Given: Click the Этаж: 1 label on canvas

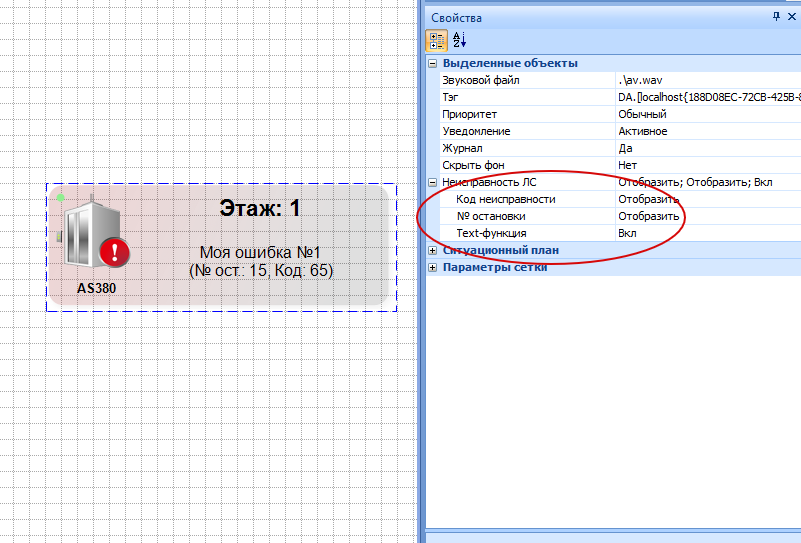Looking at the screenshot, I should (260, 209).
